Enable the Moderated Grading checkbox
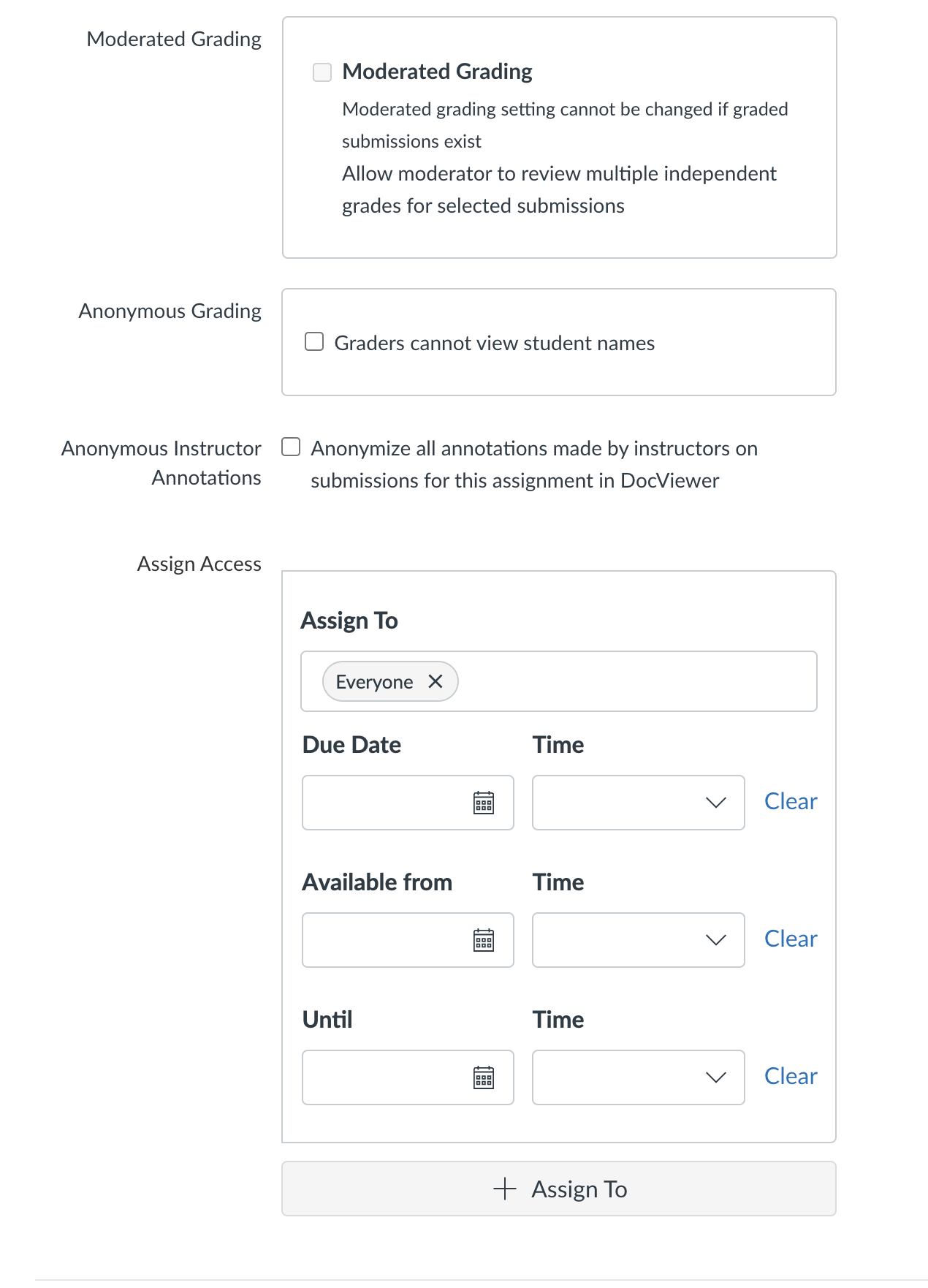The width and height of the screenshot is (928, 1288). click(322, 72)
